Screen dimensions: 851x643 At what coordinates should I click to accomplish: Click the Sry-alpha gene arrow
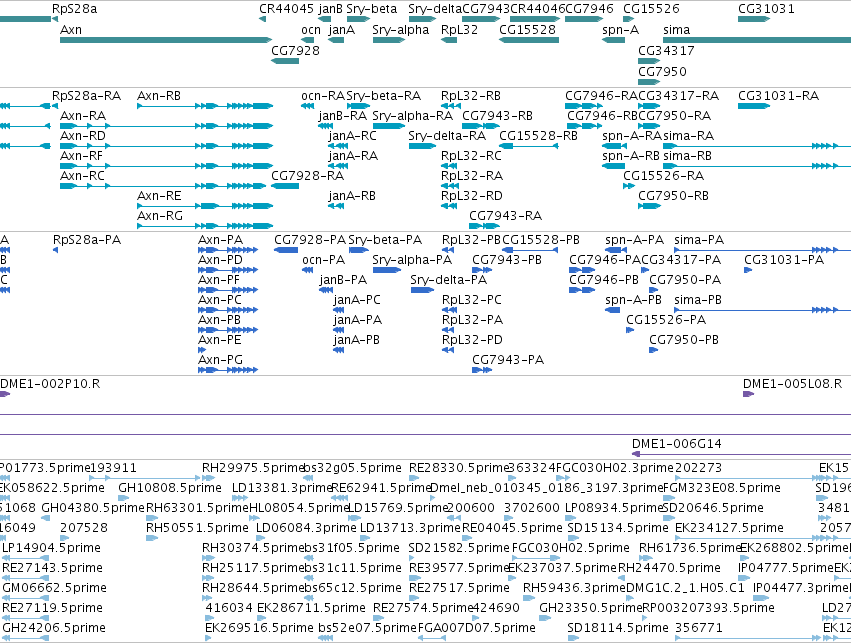click(389, 40)
